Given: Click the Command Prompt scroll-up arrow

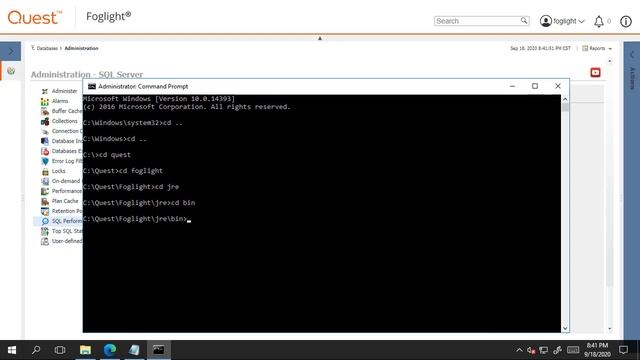Looking at the screenshot, I should 565,99.
